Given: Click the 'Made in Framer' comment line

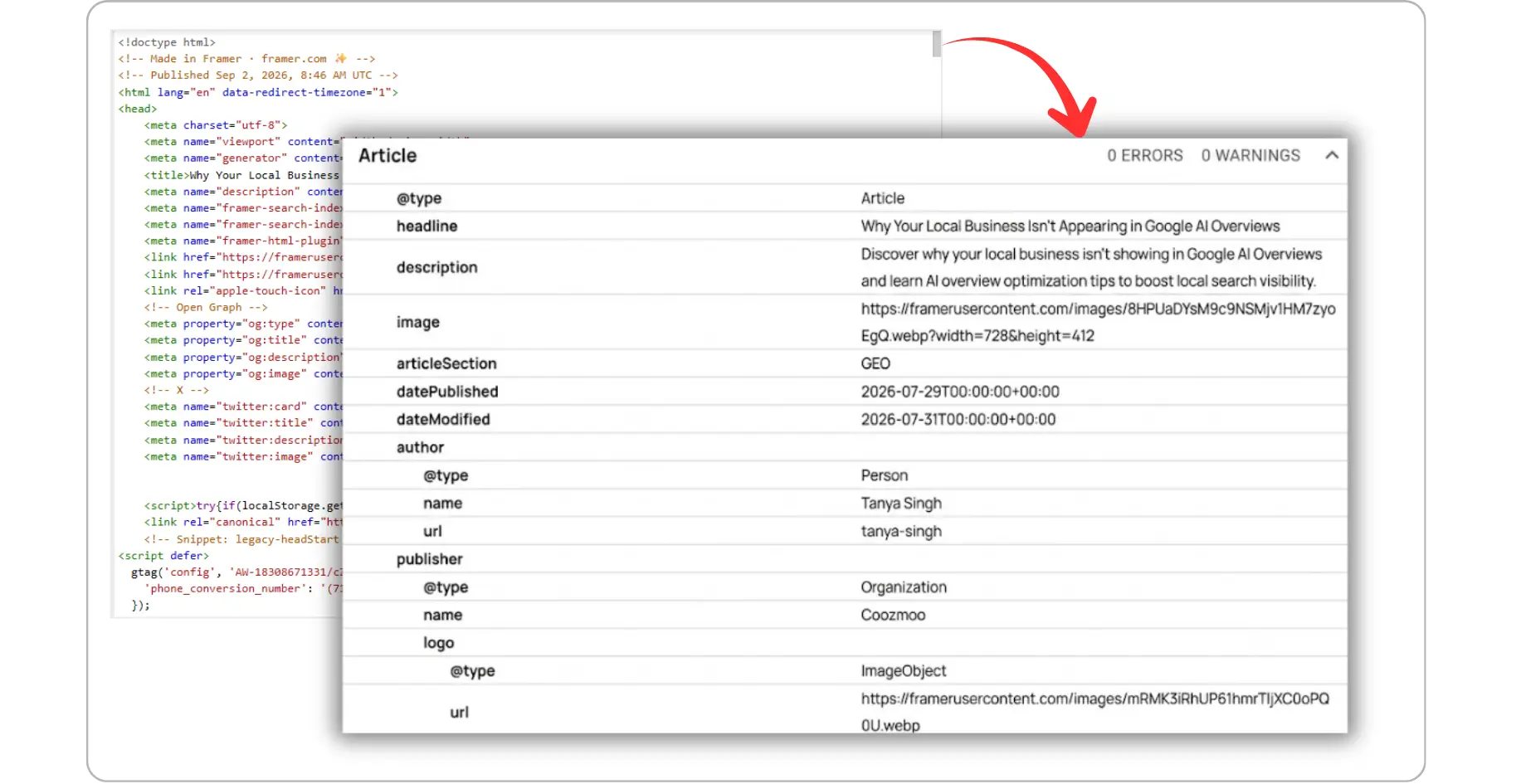Looking at the screenshot, I should click(x=246, y=59).
